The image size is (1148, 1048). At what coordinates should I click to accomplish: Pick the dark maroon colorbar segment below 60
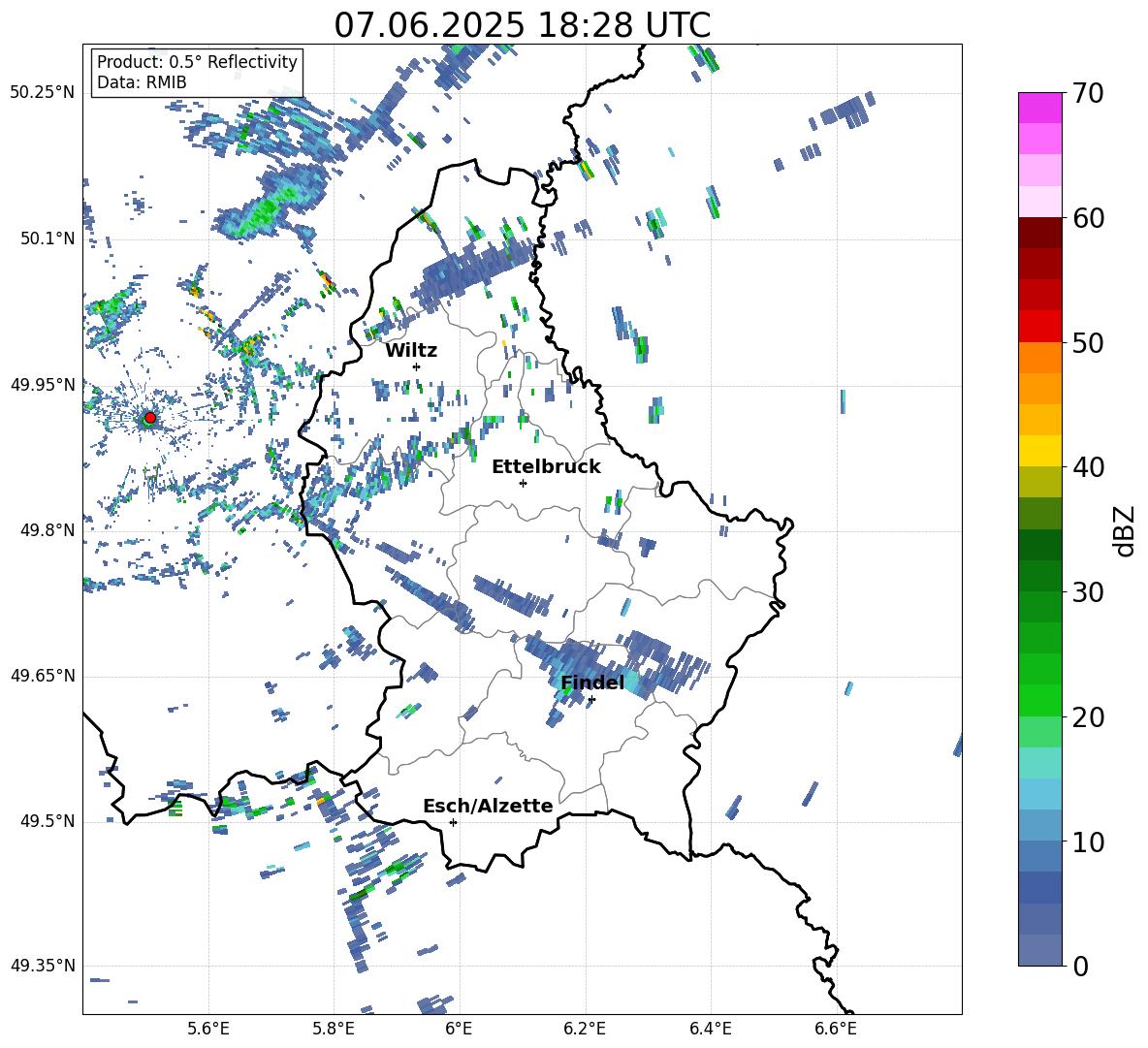tap(1039, 233)
